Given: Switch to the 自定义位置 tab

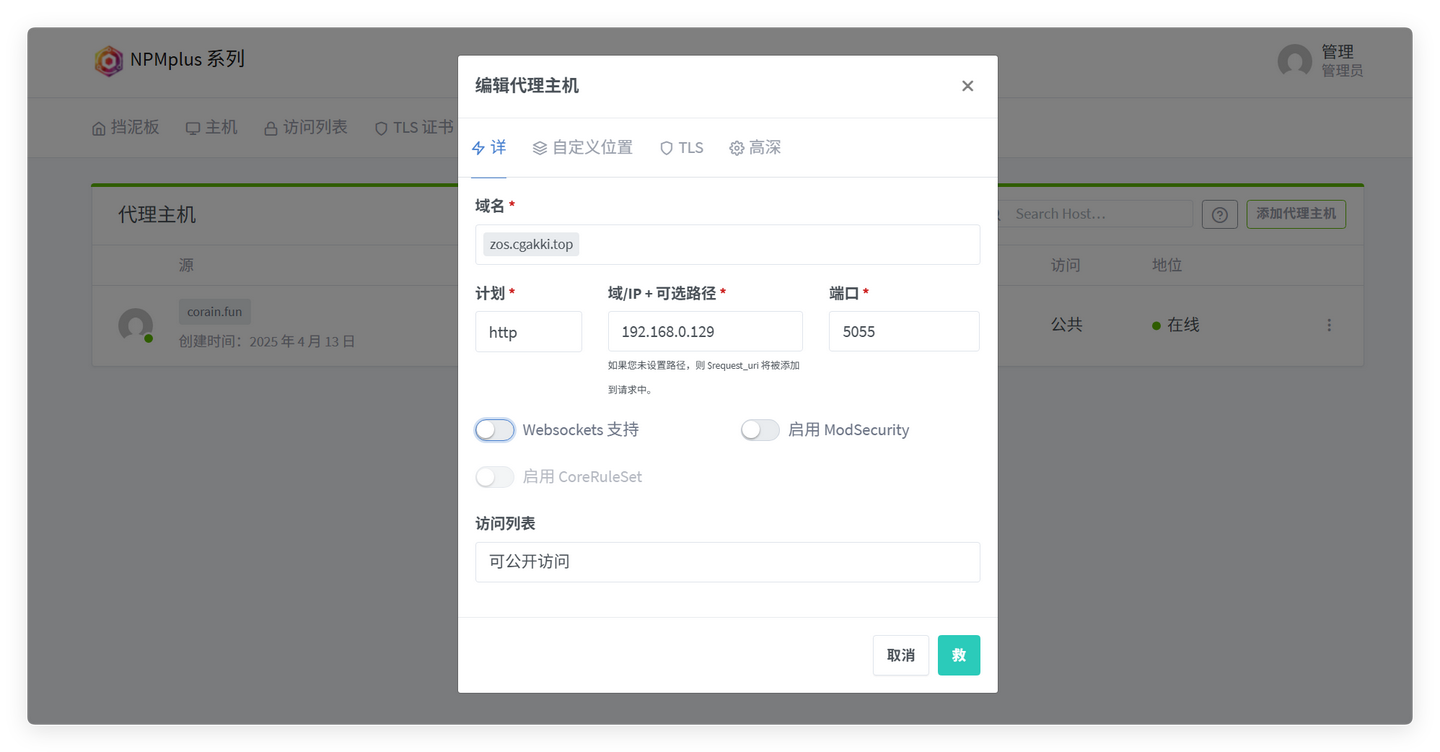Looking at the screenshot, I should [583, 147].
